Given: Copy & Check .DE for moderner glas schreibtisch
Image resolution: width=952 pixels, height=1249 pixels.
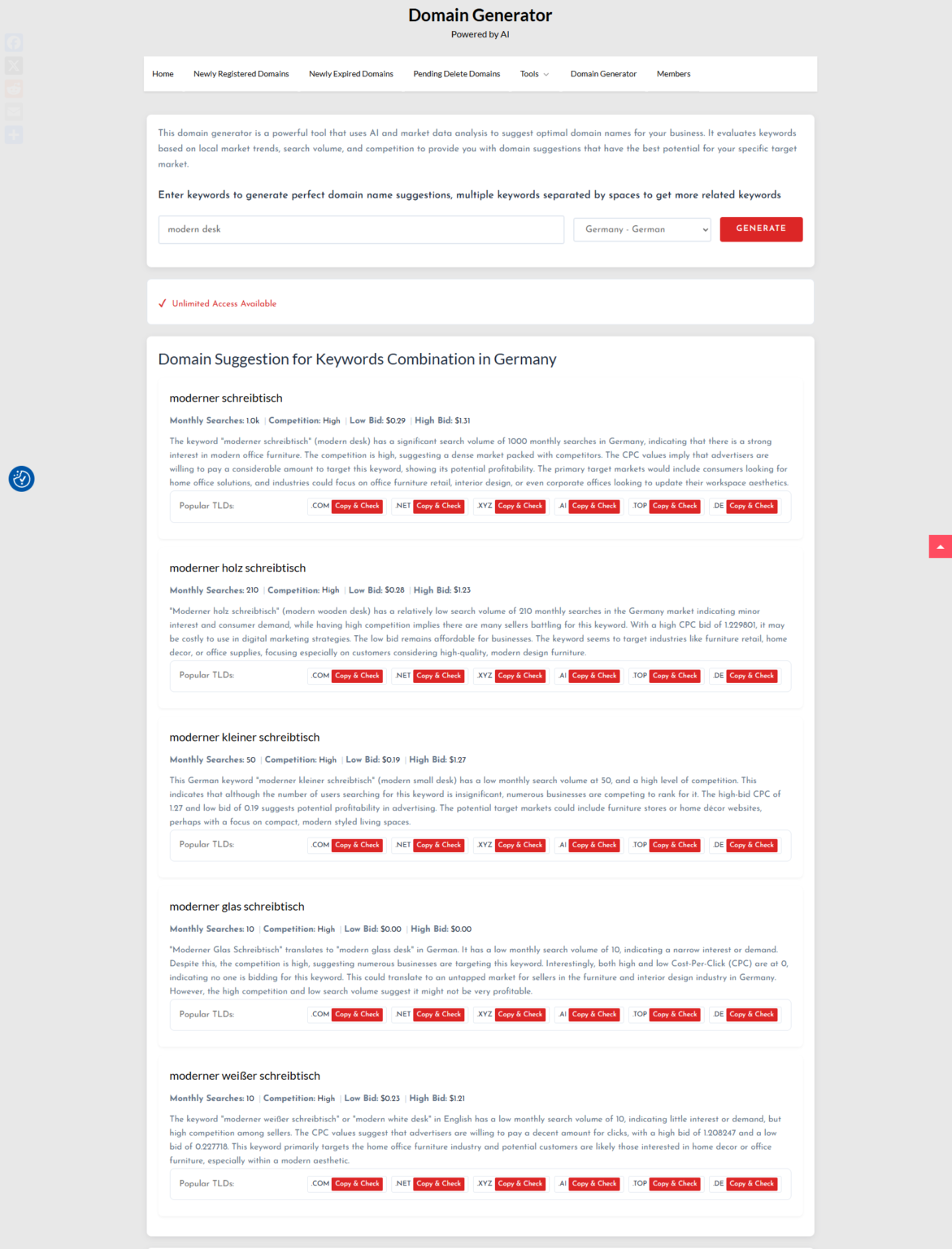Looking at the screenshot, I should click(751, 1014).
